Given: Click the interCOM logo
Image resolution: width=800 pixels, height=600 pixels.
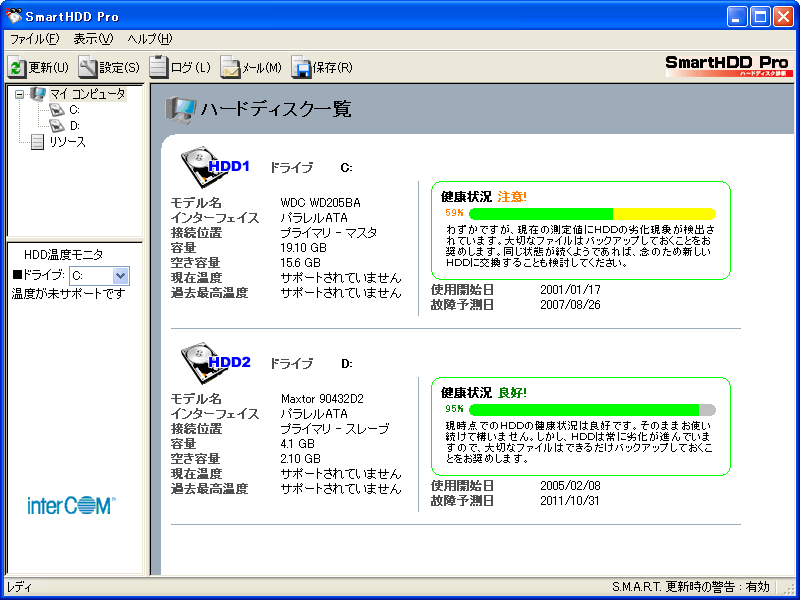Looking at the screenshot, I should [71, 505].
